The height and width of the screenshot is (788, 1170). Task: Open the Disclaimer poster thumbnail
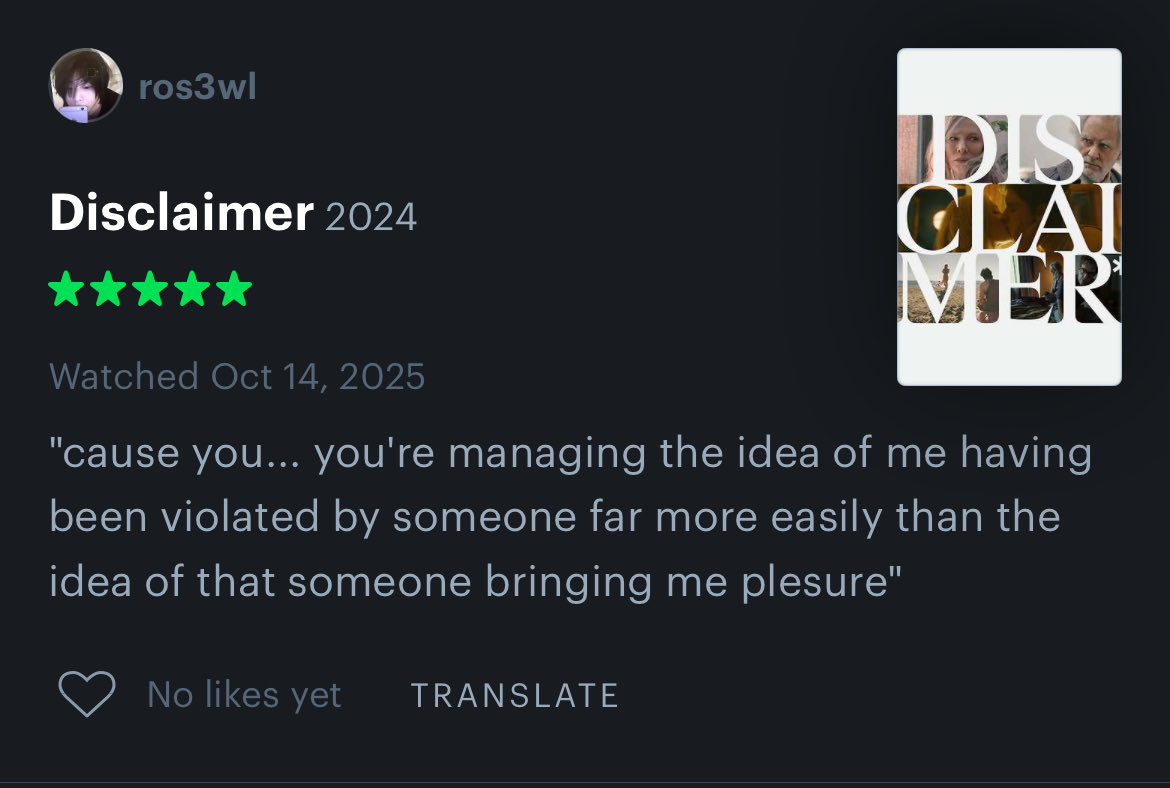point(1009,217)
